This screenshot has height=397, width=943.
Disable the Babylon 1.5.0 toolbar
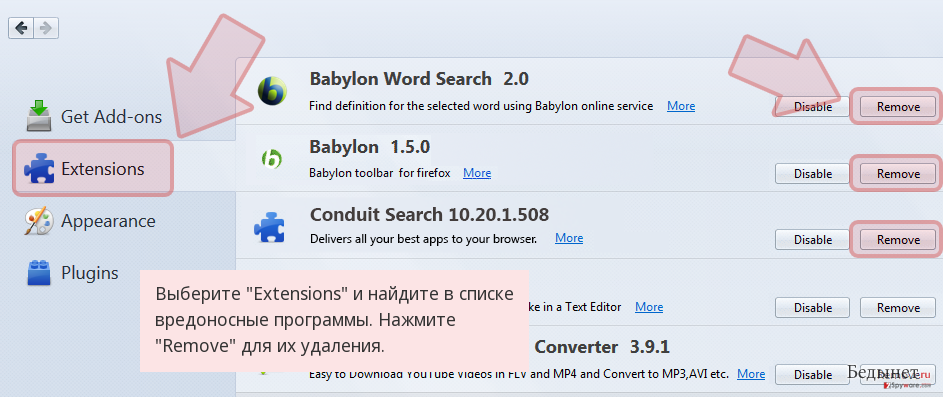(812, 173)
